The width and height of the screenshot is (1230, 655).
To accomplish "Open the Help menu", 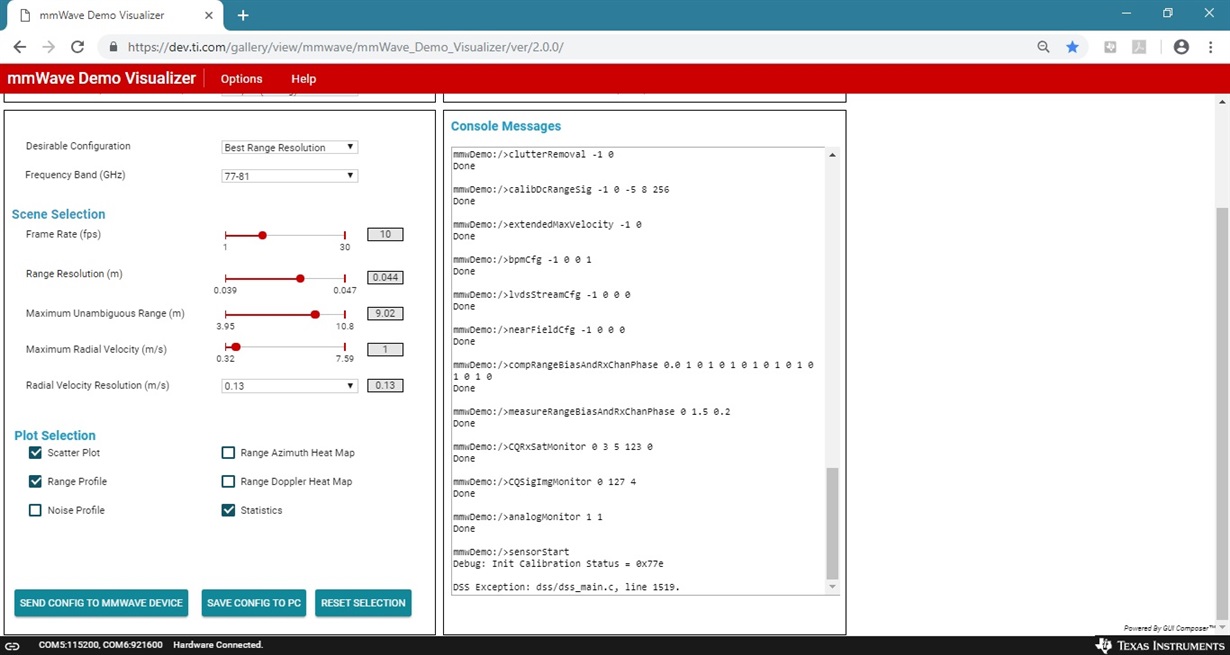I will pyautogui.click(x=303, y=79).
